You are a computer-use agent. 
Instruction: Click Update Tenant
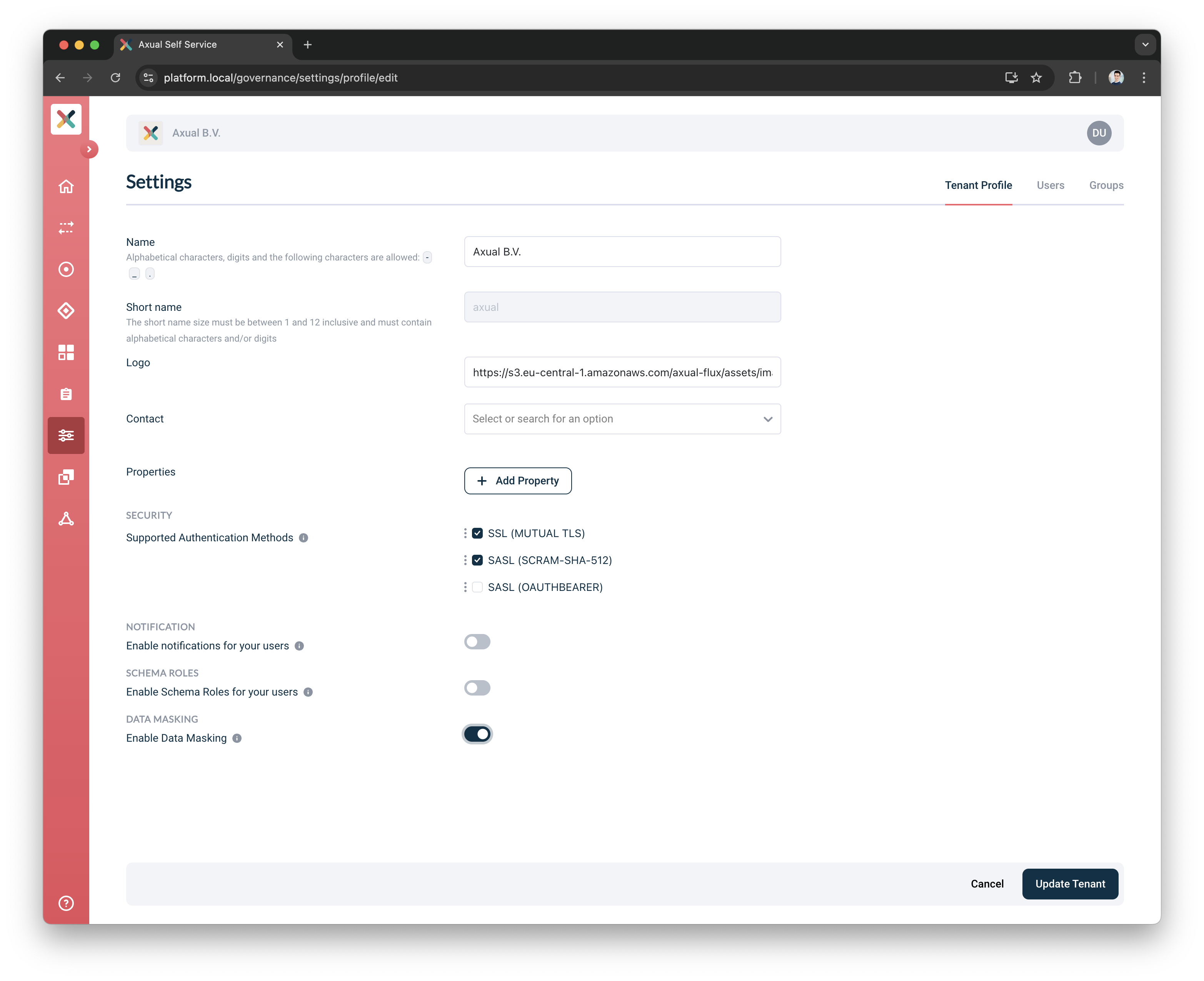pyautogui.click(x=1069, y=884)
